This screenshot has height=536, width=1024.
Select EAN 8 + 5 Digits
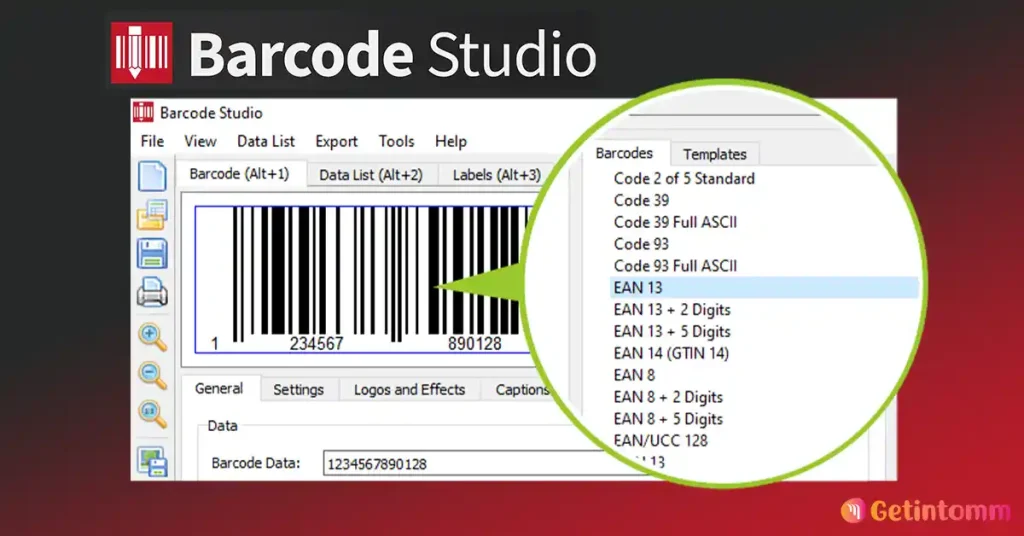(x=668, y=419)
